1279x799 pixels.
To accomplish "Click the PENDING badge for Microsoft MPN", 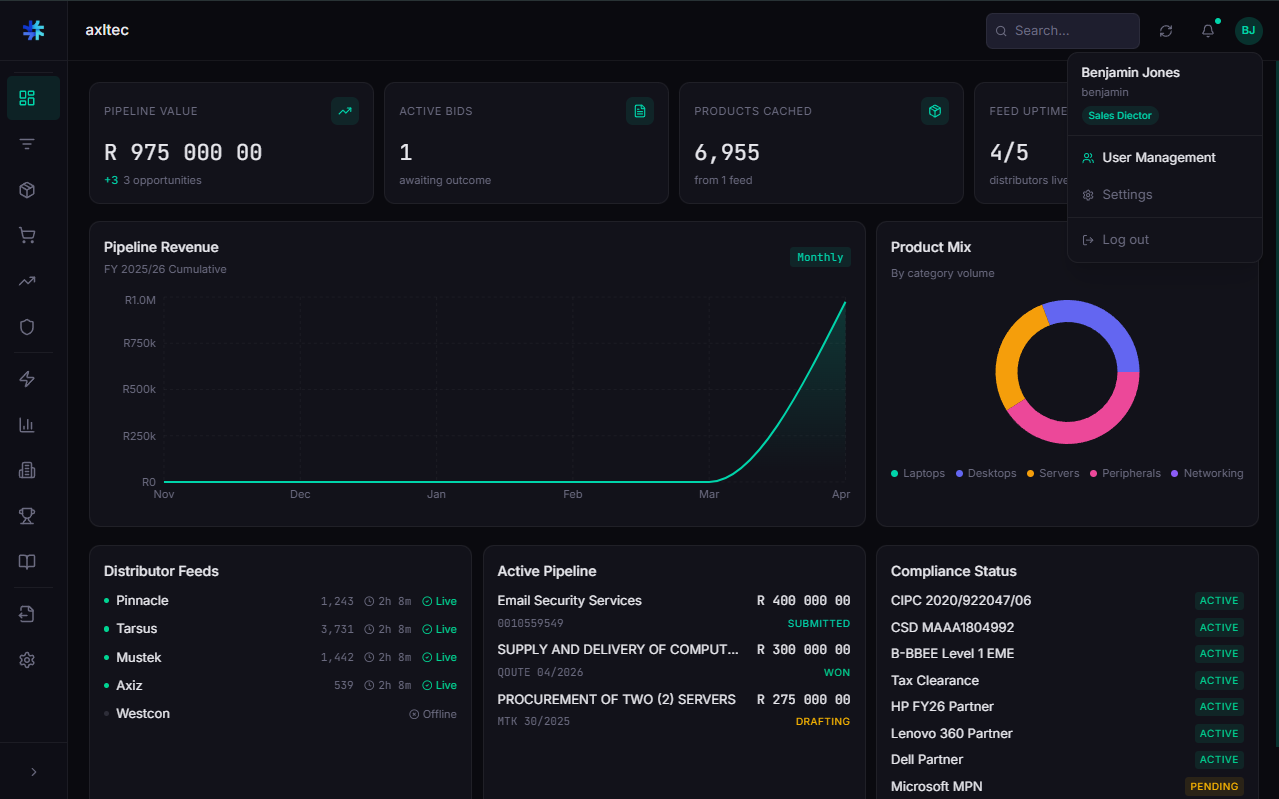I will tap(1214, 787).
